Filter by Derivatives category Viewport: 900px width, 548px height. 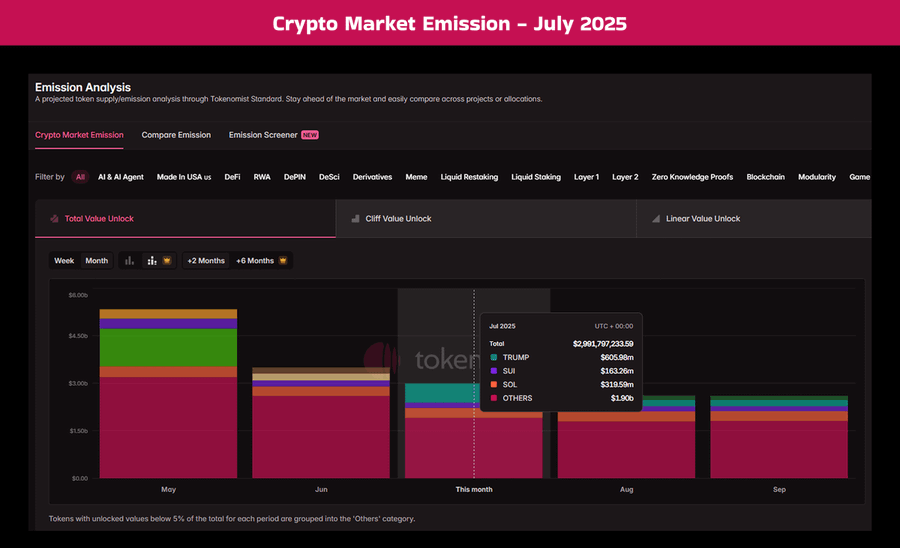[373, 177]
